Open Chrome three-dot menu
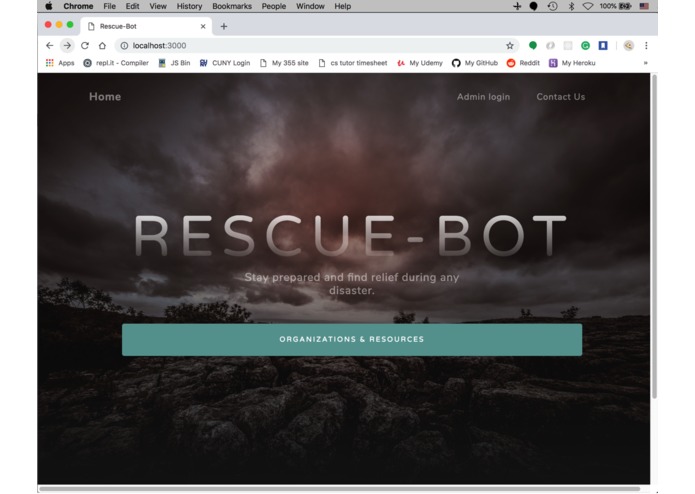695x494 pixels. 646,45
